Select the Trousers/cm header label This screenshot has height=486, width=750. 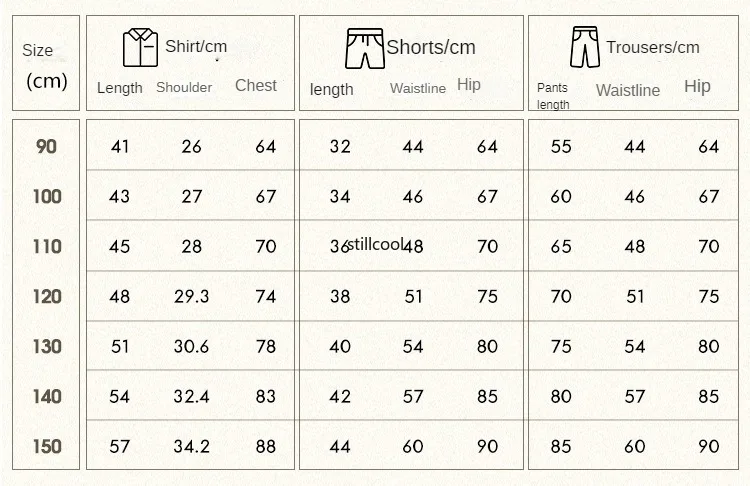click(x=653, y=47)
